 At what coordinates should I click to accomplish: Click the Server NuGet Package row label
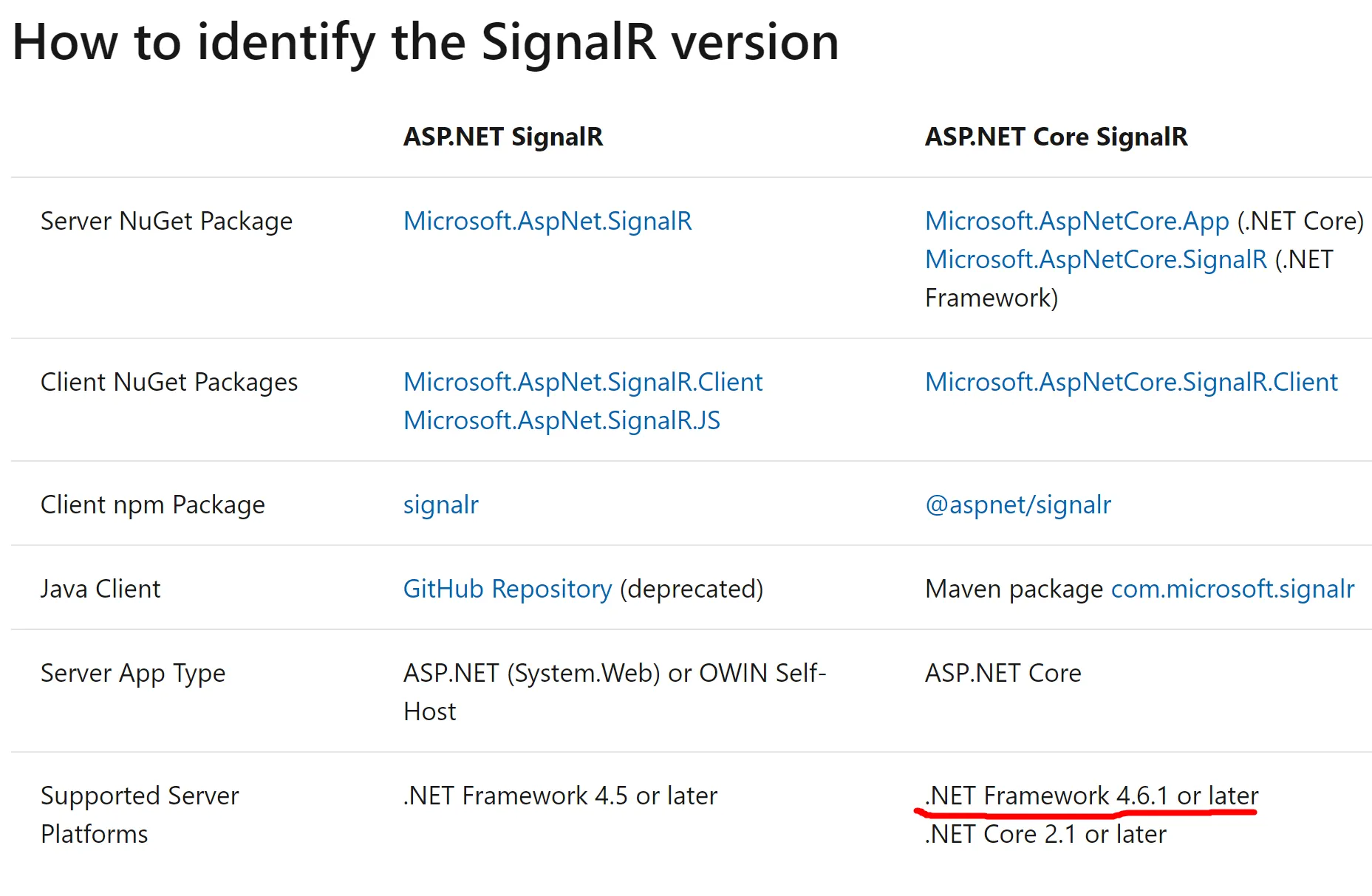pyautogui.click(x=166, y=221)
